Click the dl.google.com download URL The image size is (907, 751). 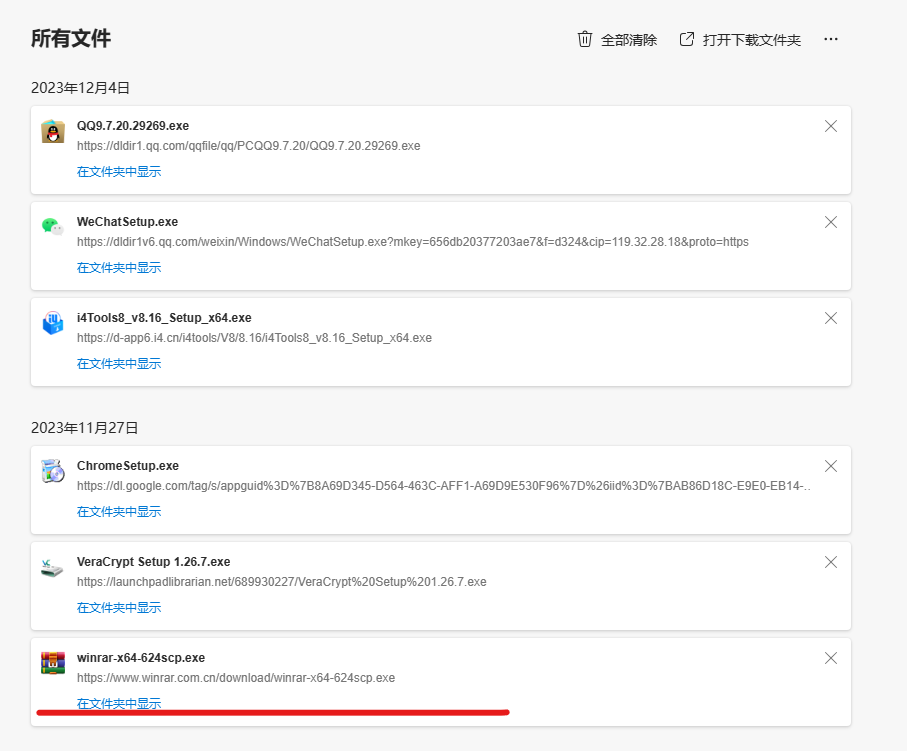coord(444,486)
